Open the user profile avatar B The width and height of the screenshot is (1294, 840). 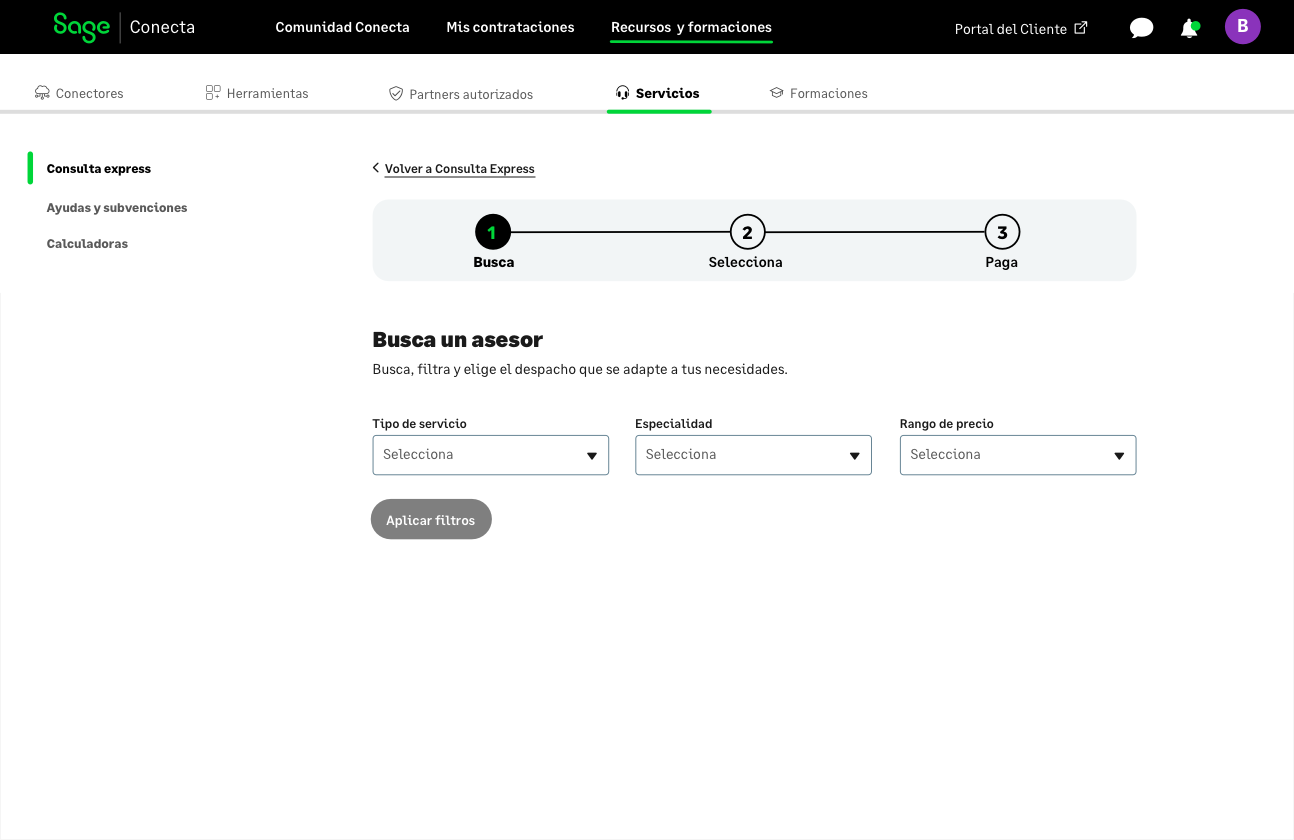pyautogui.click(x=1242, y=27)
